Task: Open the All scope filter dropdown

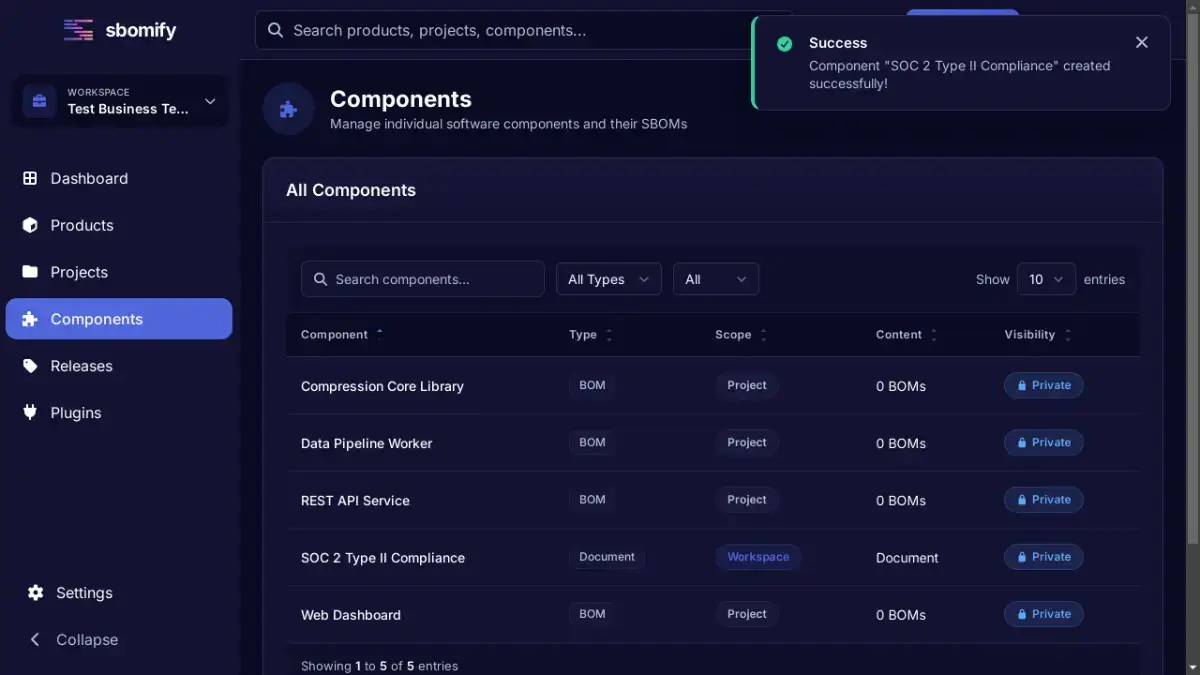Action: click(716, 279)
